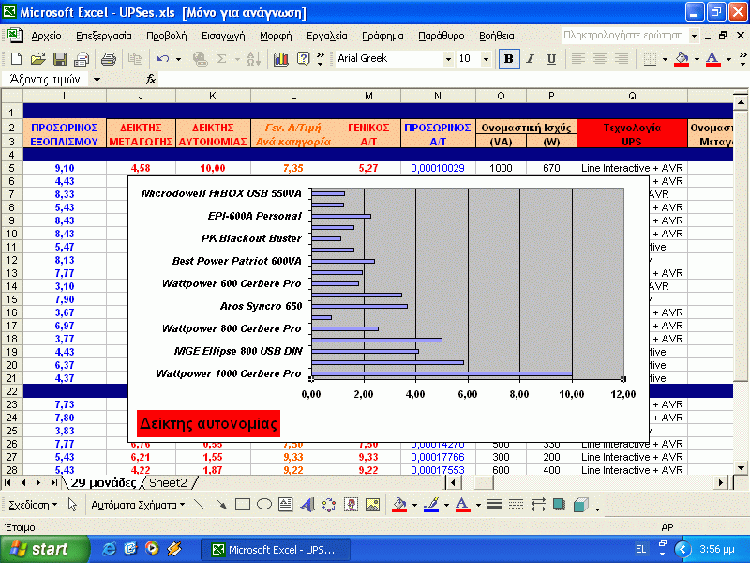Insert a Text Box from Drawing toolbar
This screenshot has height=563, width=750.
[286, 505]
